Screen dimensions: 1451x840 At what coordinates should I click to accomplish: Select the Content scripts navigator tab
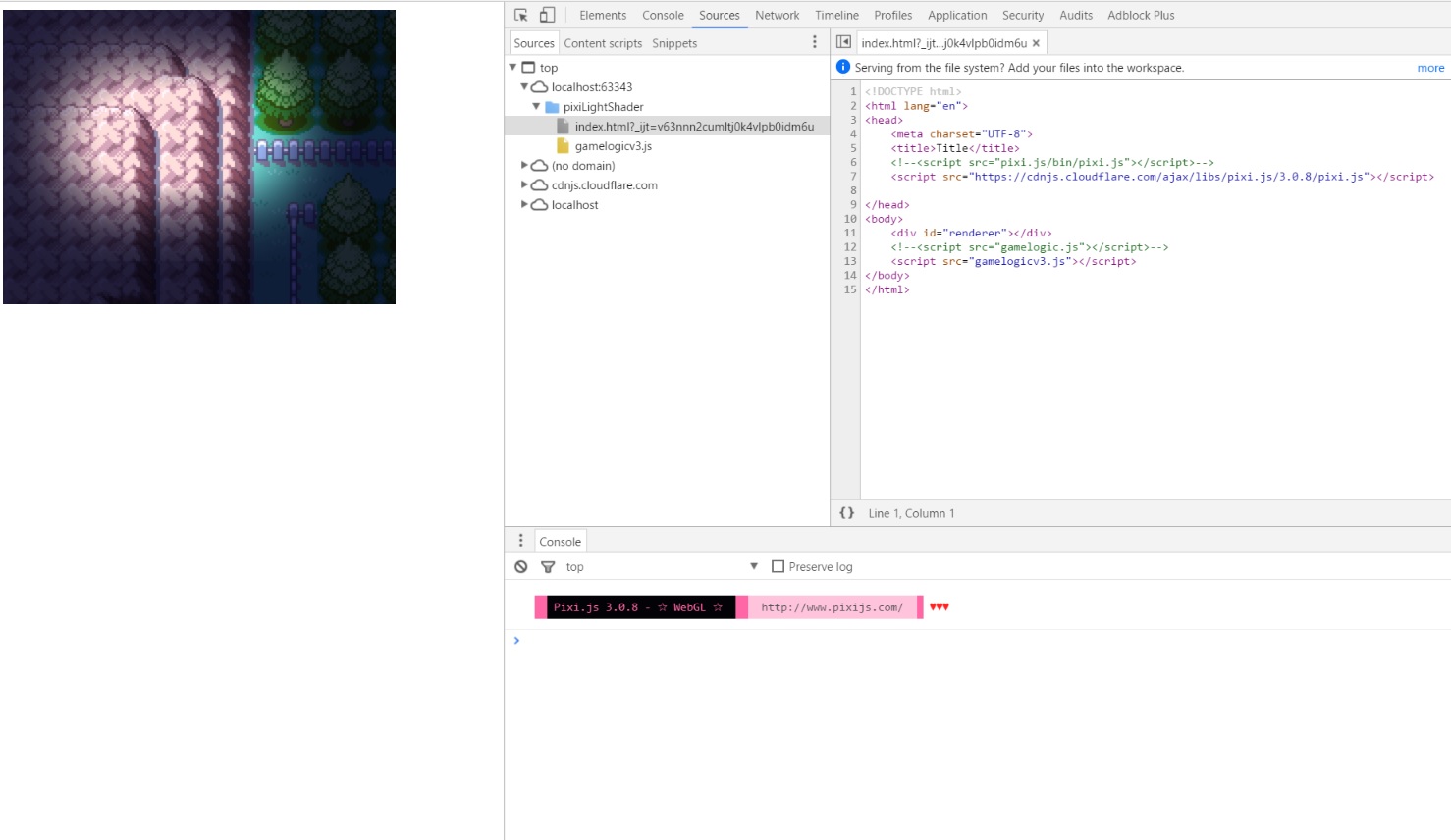pos(603,43)
